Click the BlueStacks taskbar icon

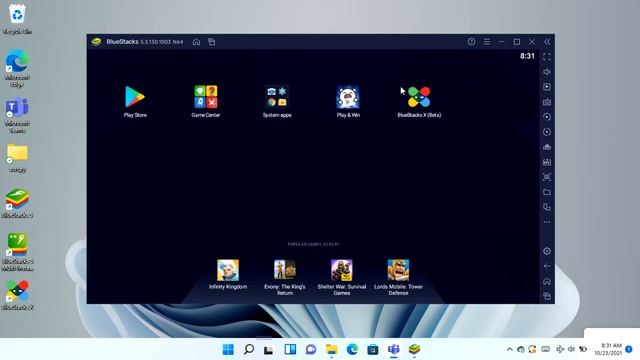[x=414, y=349]
